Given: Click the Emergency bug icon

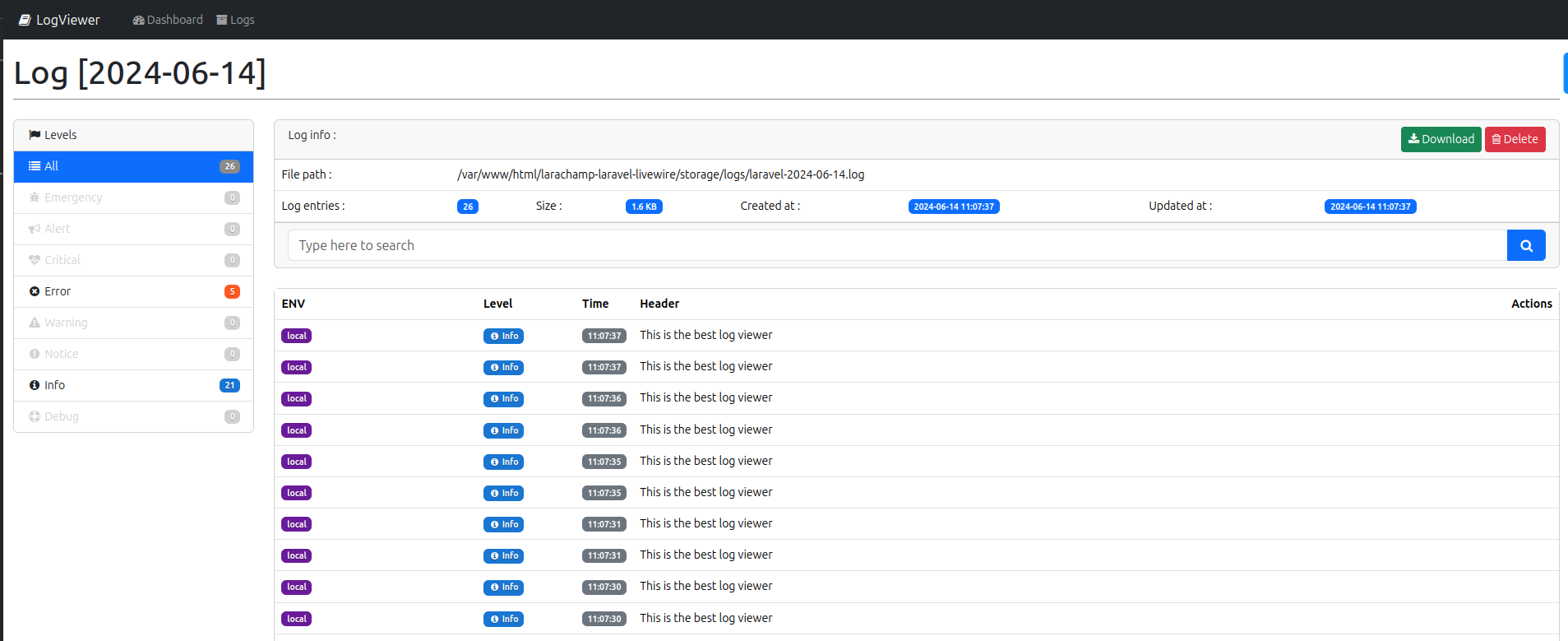Looking at the screenshot, I should tap(35, 197).
